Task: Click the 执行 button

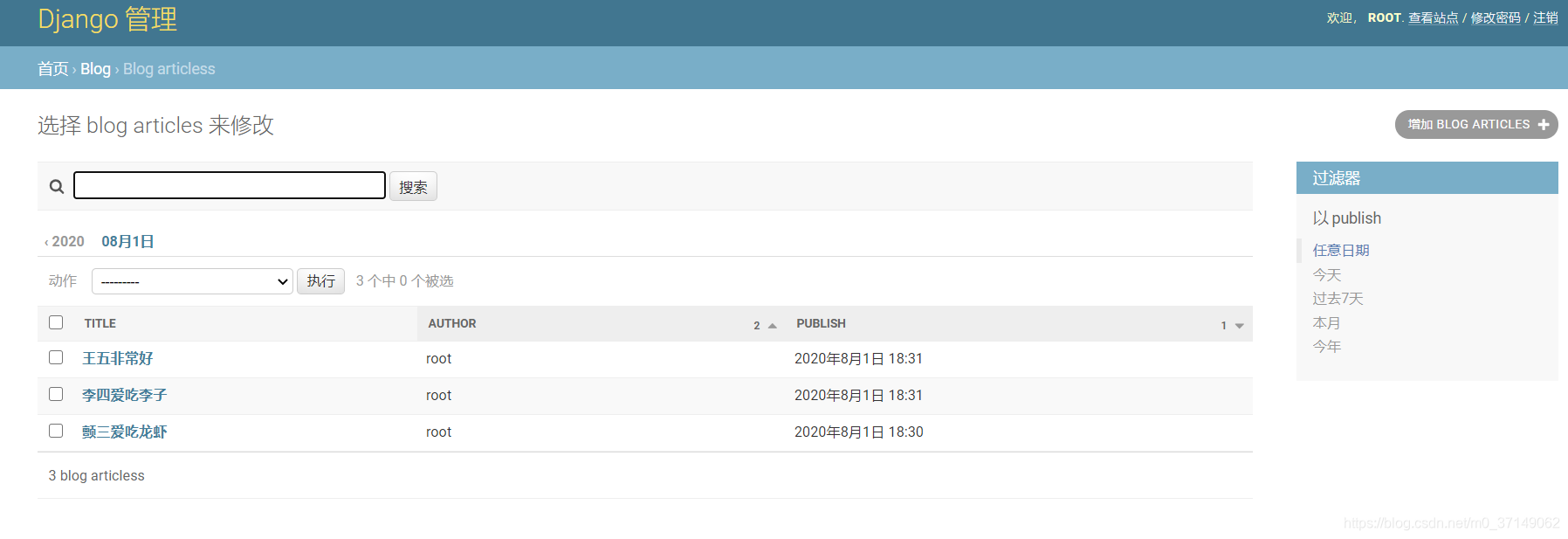Action: (320, 281)
